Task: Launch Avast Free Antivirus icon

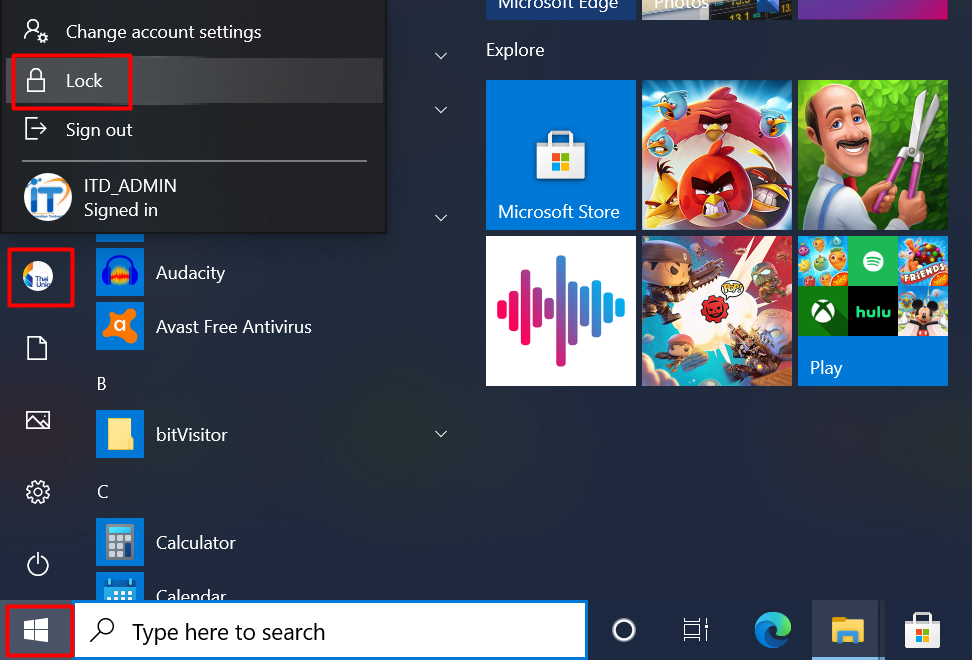Action: (120, 326)
